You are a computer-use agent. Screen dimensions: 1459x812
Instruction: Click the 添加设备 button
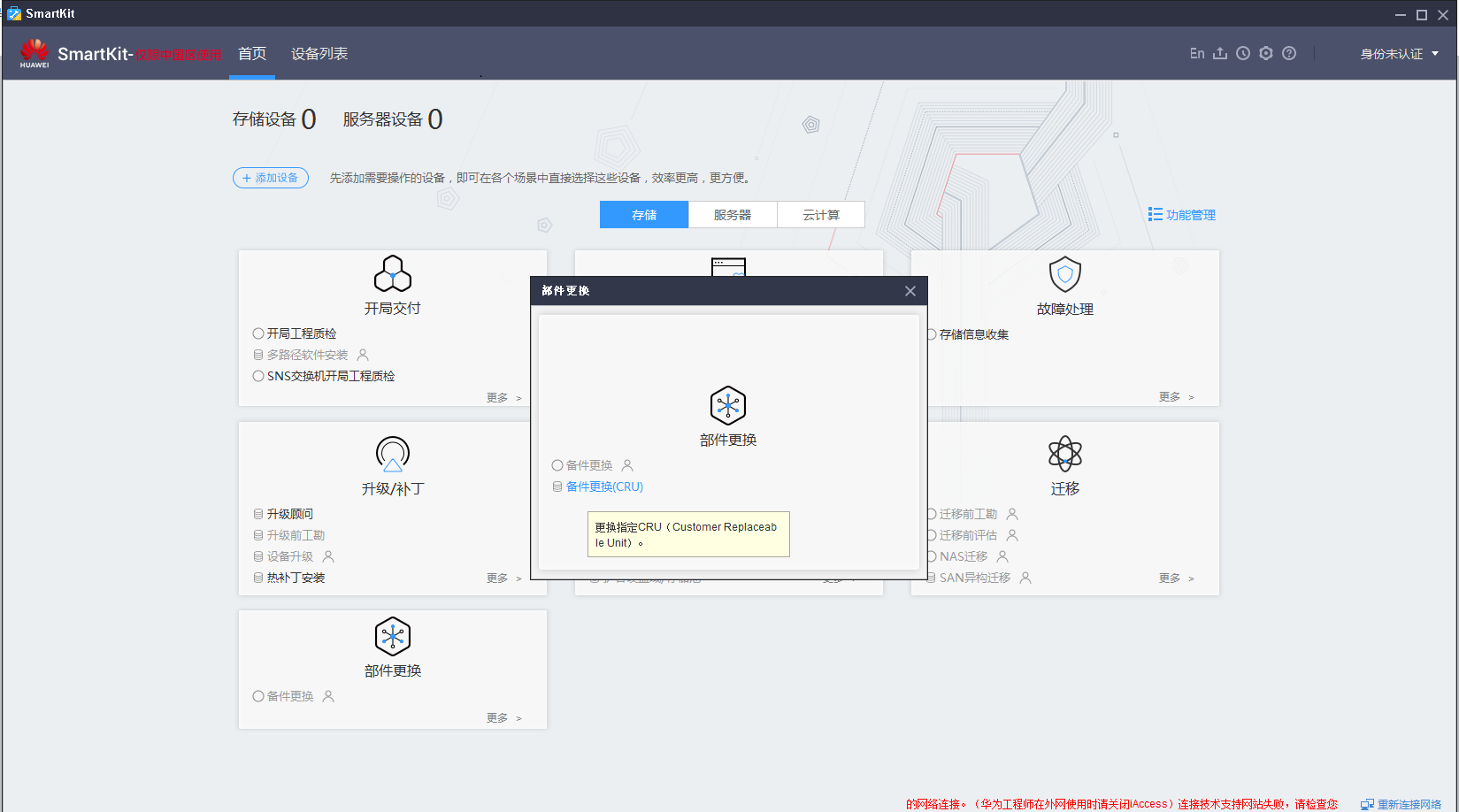[271, 178]
